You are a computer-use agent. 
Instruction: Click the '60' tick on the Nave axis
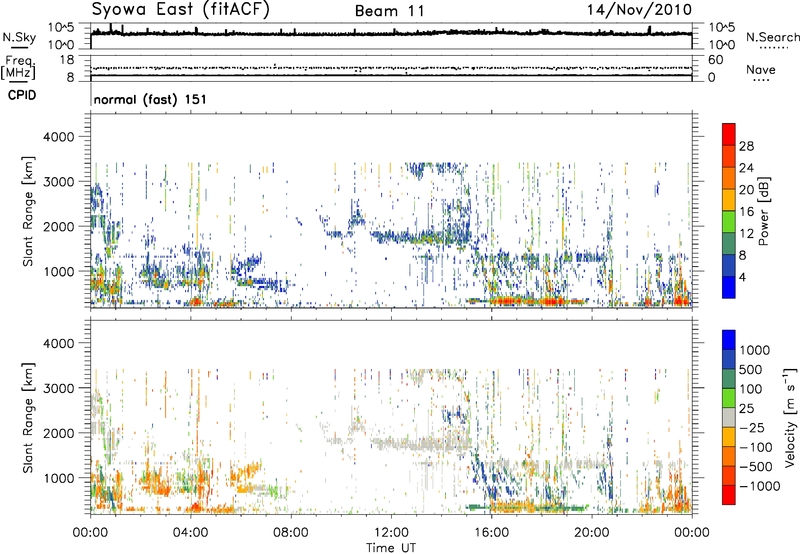point(716,60)
